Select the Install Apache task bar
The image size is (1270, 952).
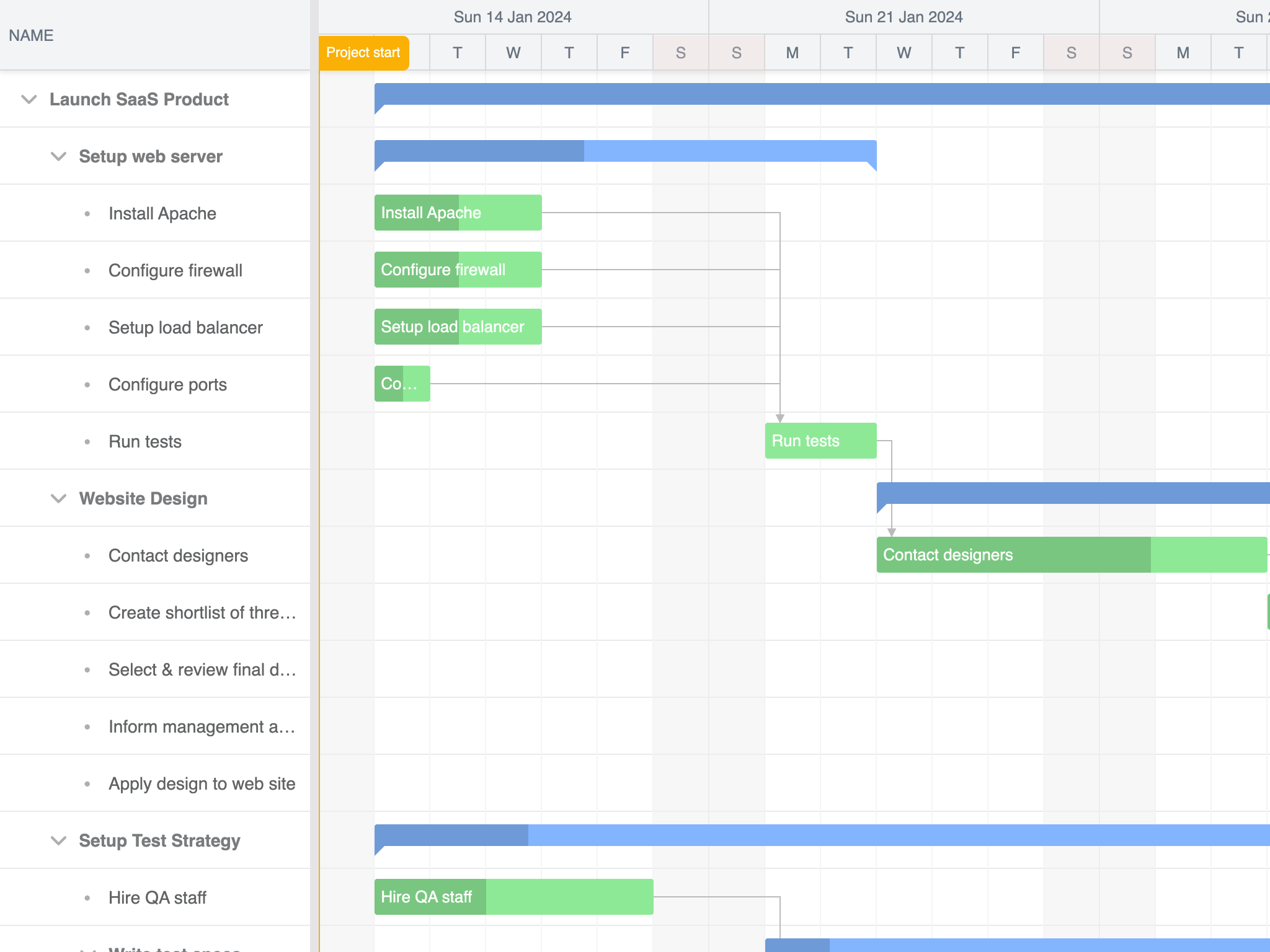coord(457,213)
